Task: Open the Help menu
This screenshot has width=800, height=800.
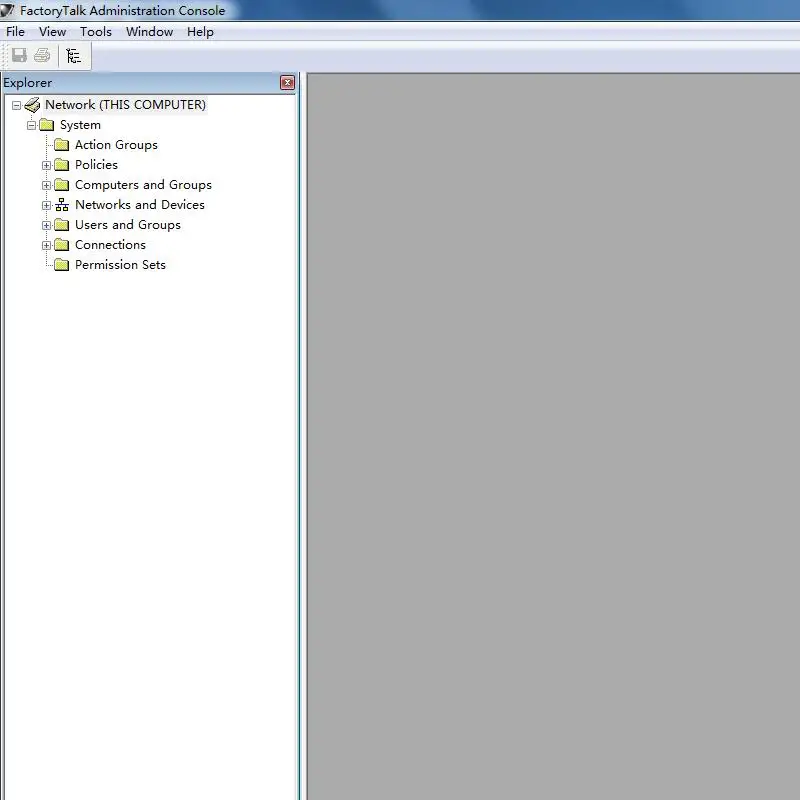Action: (x=200, y=32)
